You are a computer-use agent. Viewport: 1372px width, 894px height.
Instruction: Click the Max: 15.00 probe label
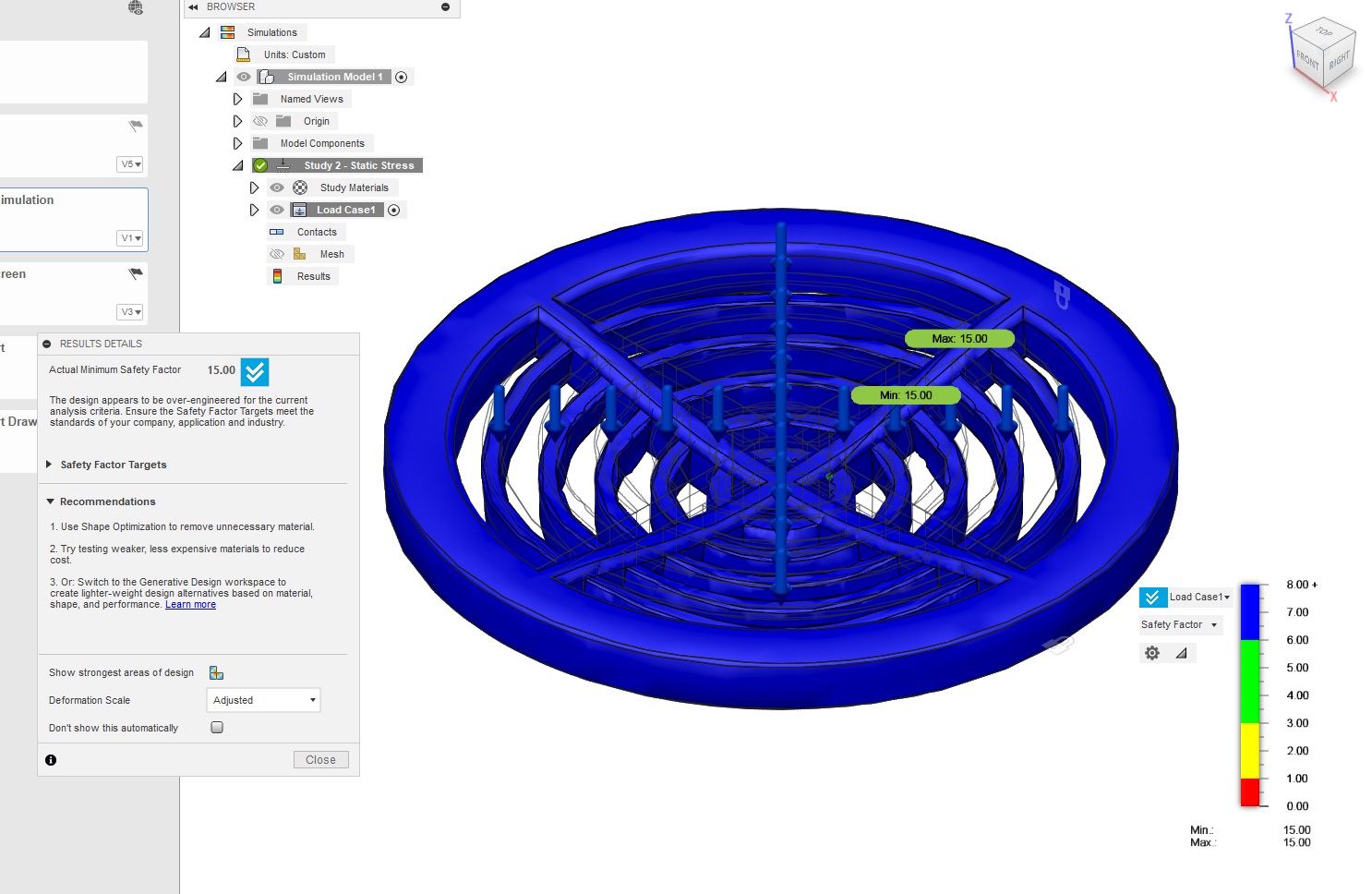click(x=959, y=339)
